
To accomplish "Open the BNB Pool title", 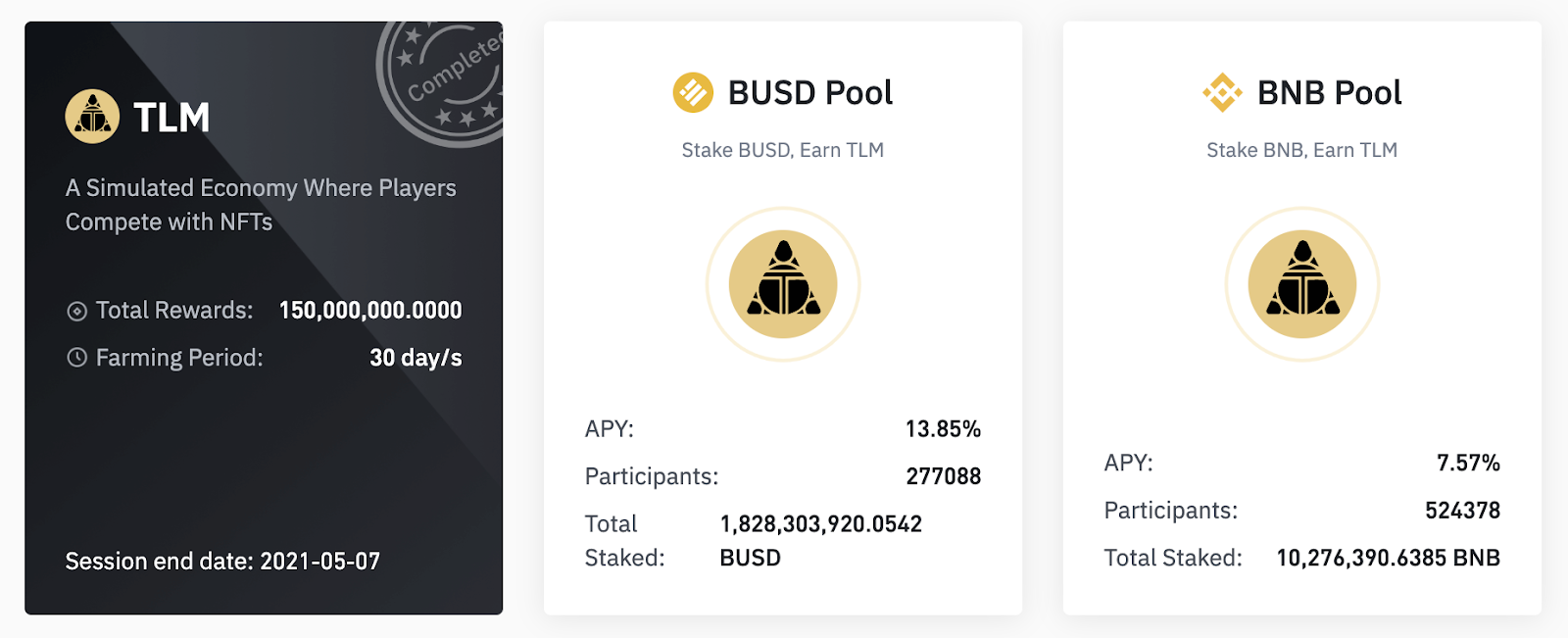I will point(1329,93).
